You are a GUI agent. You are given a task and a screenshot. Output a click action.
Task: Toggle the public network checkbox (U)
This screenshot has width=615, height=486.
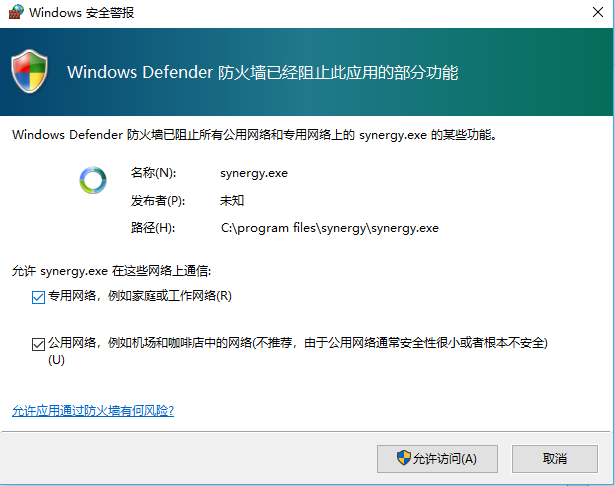[x=38, y=344]
